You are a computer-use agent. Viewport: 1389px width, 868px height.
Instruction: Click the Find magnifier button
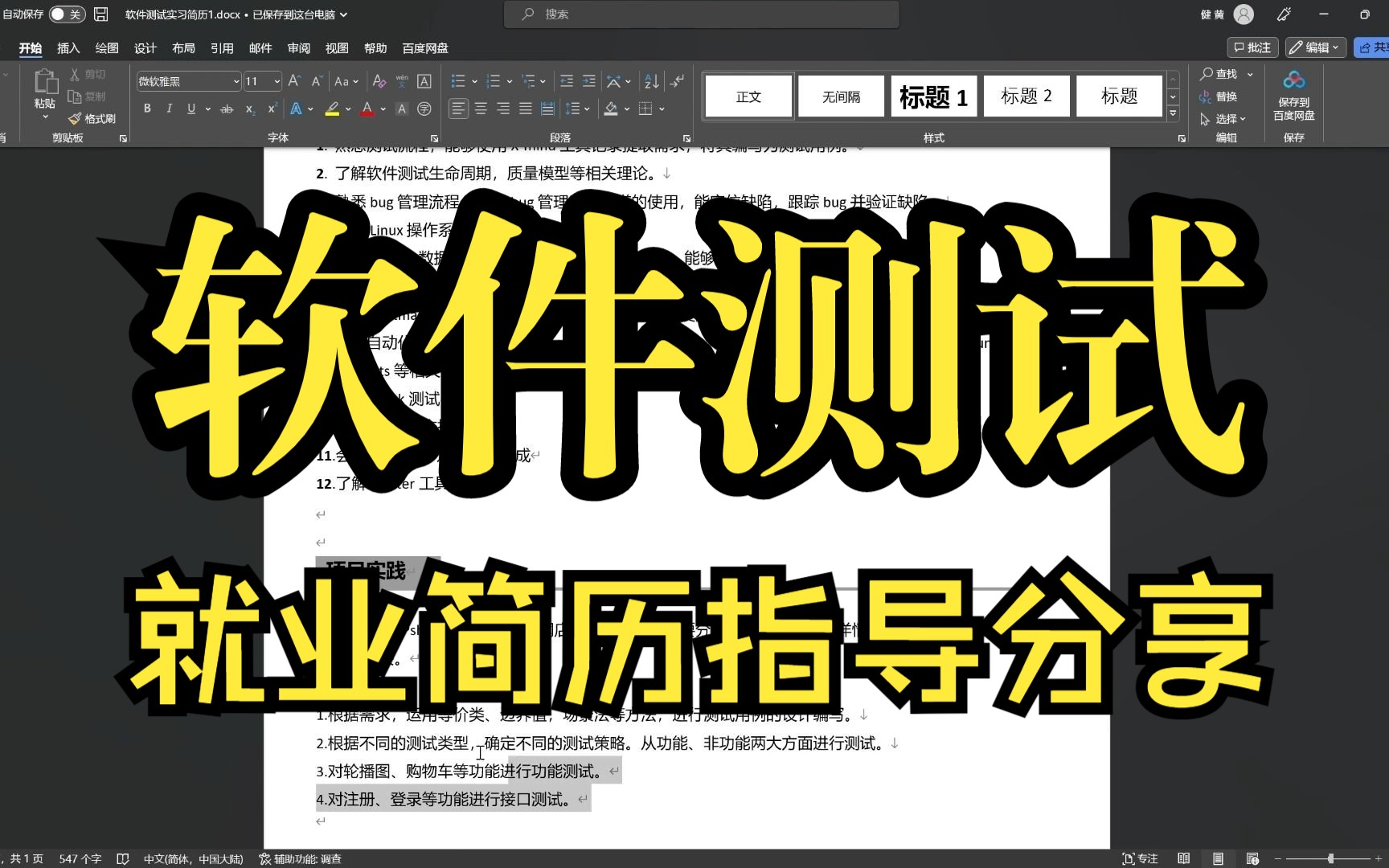tap(1220, 74)
